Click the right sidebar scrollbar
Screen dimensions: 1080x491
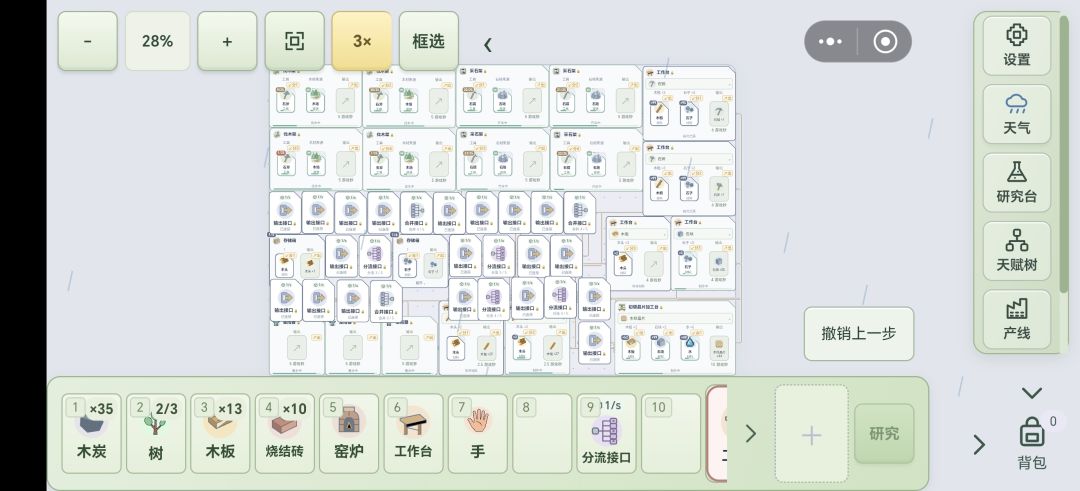[x=1063, y=155]
